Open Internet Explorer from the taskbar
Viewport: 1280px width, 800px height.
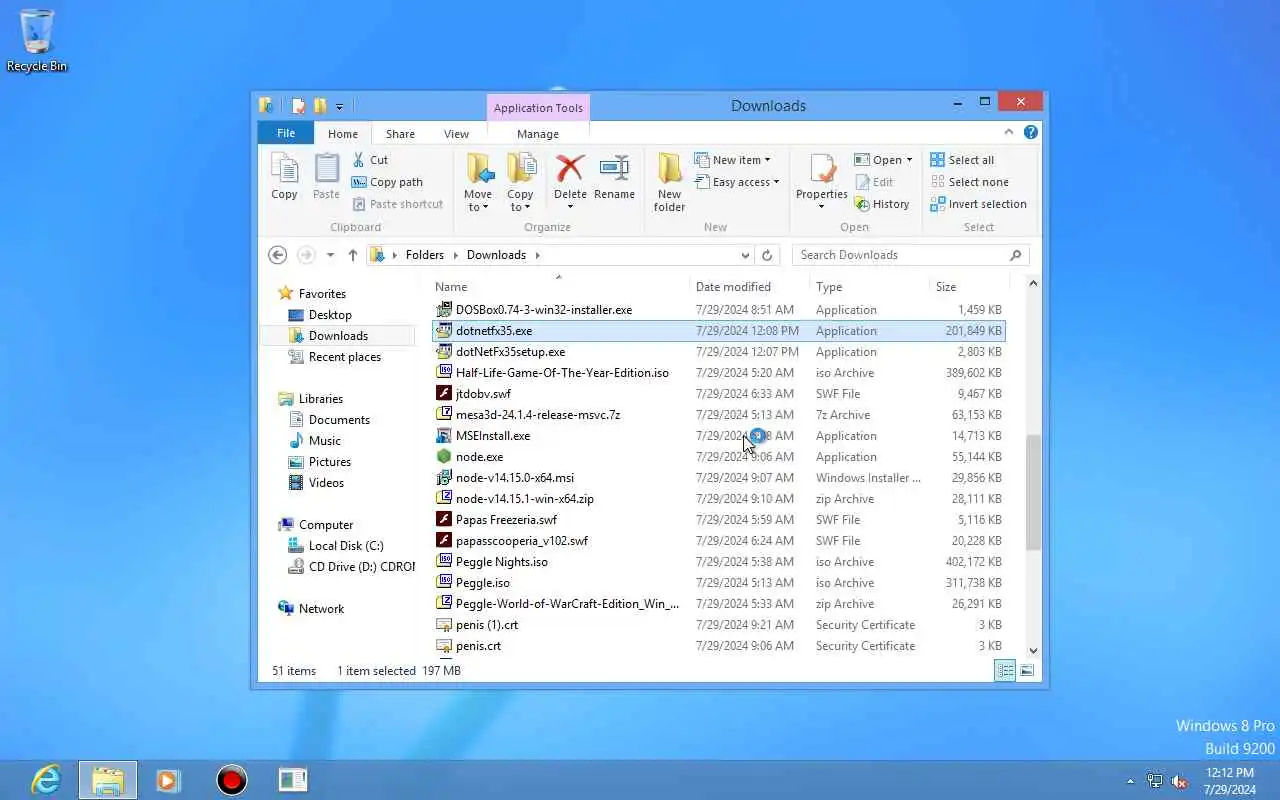[46, 779]
